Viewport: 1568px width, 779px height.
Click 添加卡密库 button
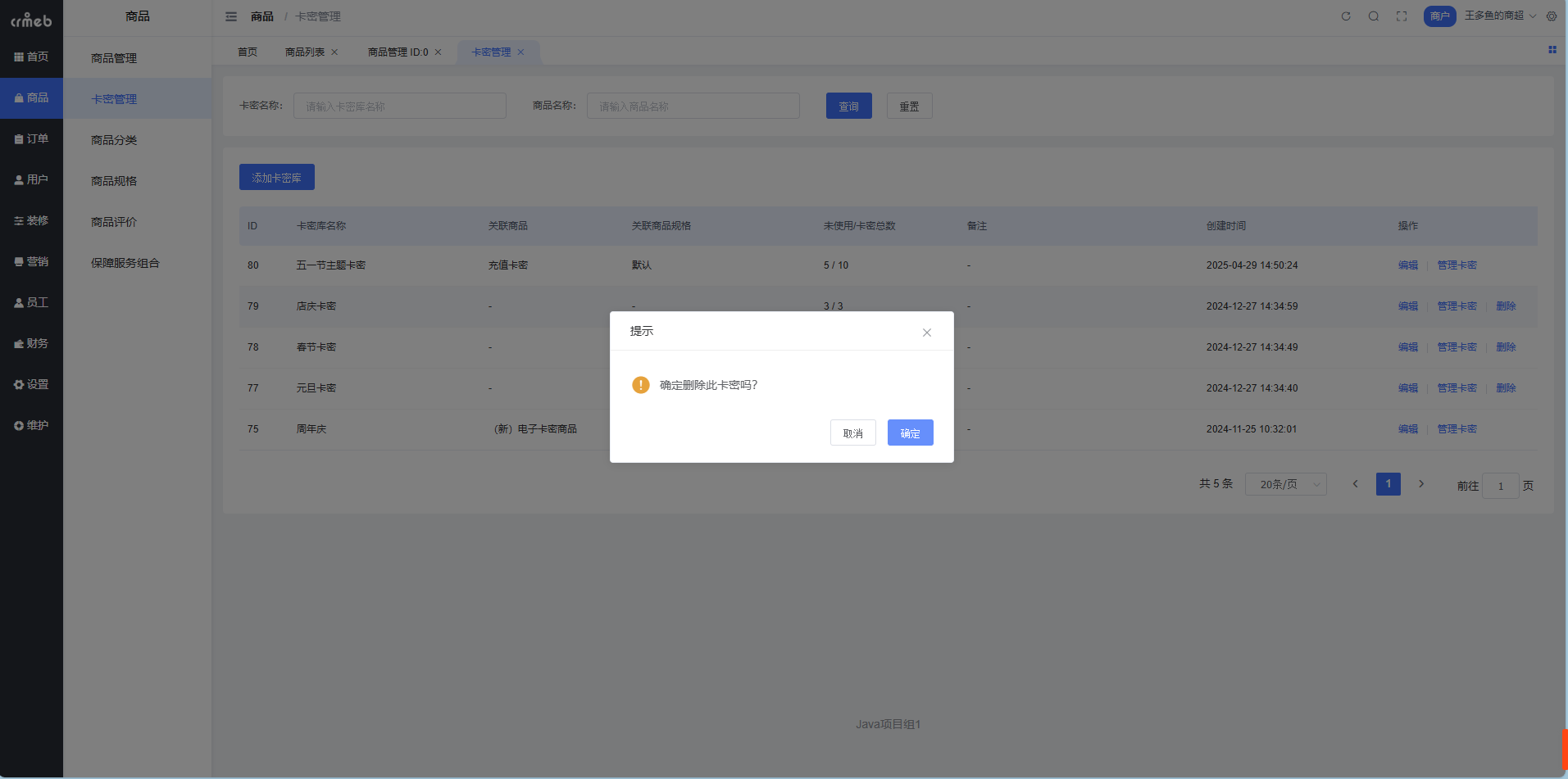point(276,178)
